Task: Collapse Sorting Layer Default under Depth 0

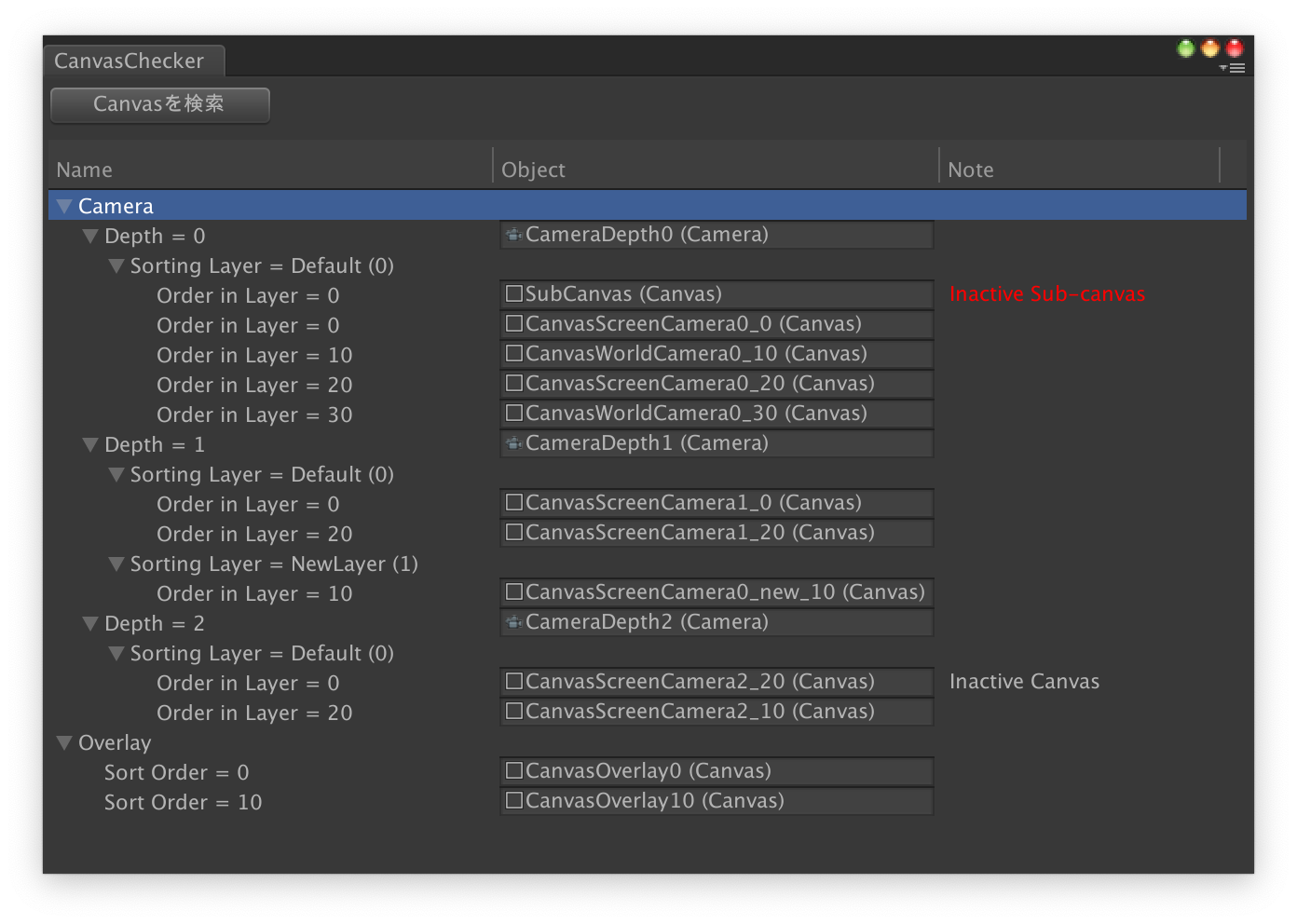Action: (116, 265)
